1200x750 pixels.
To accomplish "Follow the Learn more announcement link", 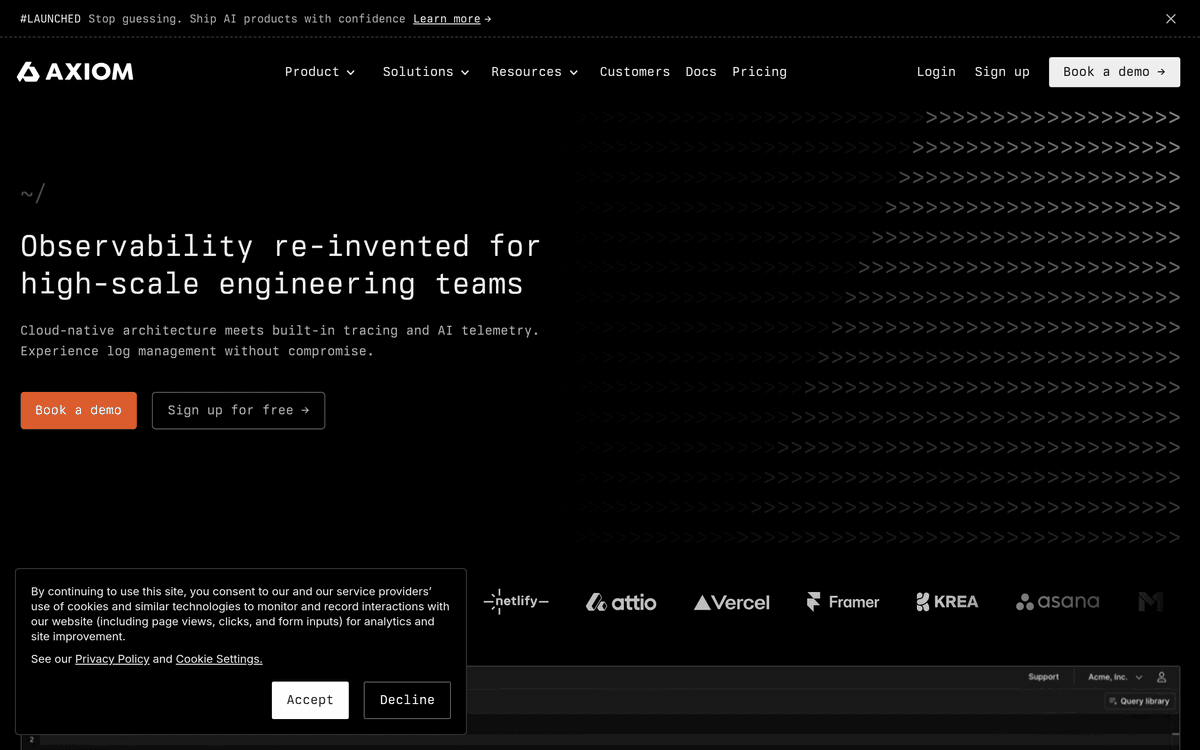I will [x=446, y=18].
